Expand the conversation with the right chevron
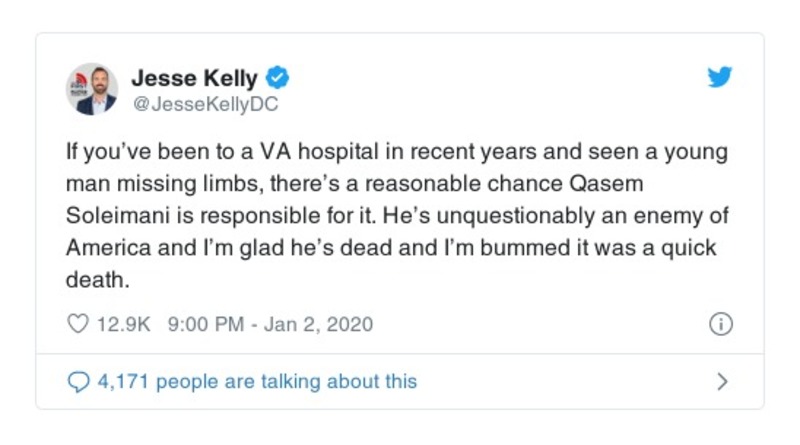Viewport: 800px width, 445px height. (723, 381)
